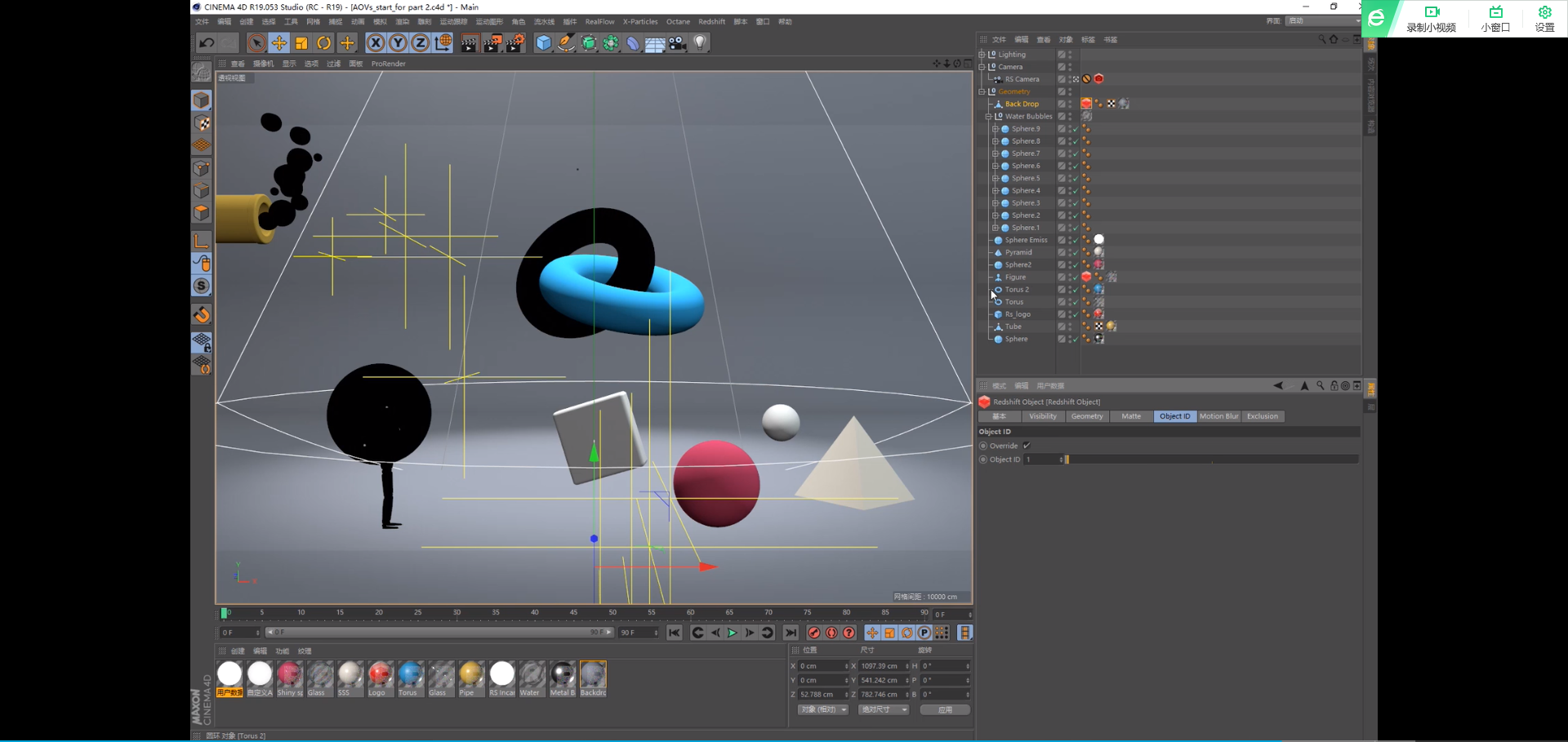This screenshot has height=742, width=1568.
Task: Open the Motion Blur tab
Action: click(1218, 416)
